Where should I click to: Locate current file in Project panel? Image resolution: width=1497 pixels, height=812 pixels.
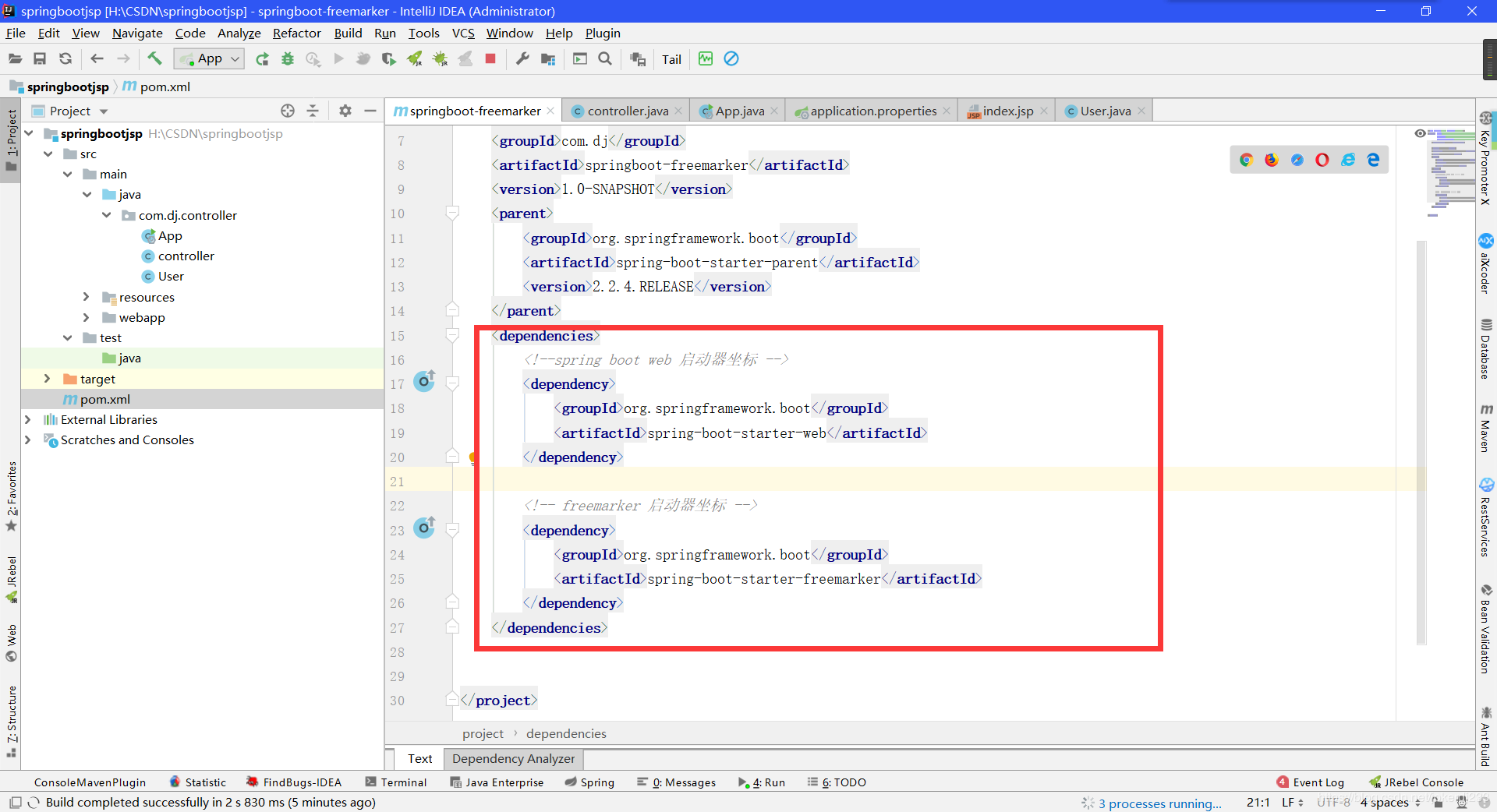pos(288,111)
